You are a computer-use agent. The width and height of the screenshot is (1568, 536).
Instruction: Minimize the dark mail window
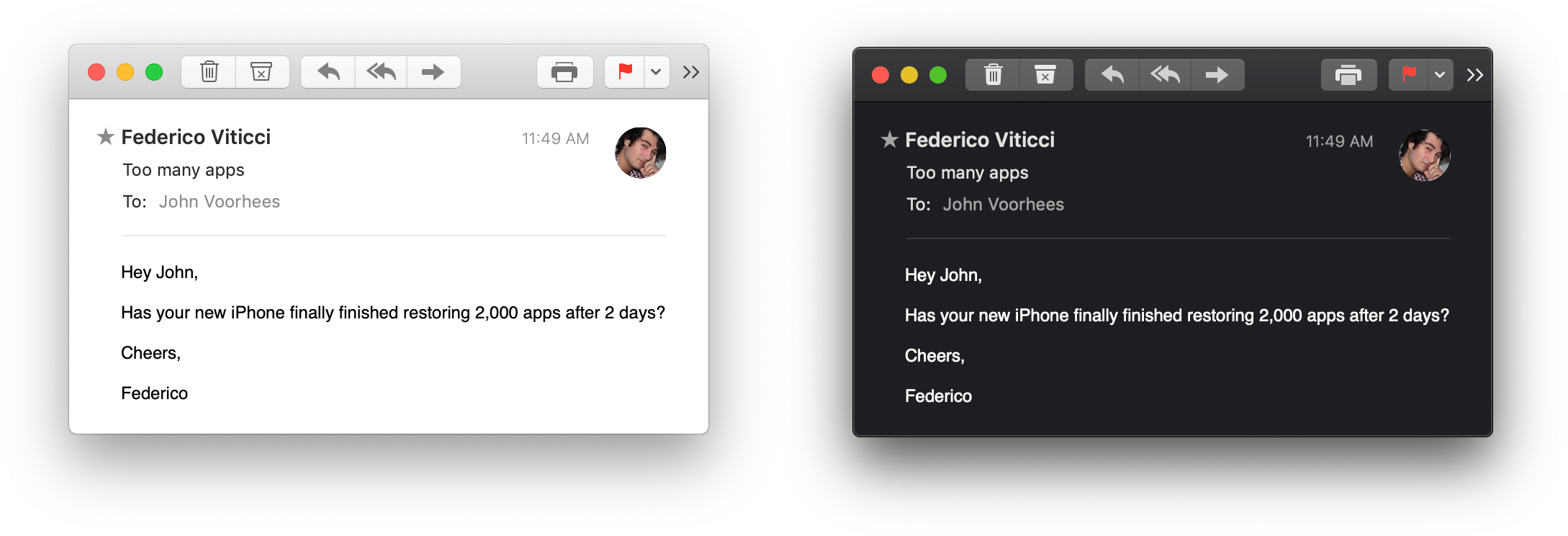[909, 75]
